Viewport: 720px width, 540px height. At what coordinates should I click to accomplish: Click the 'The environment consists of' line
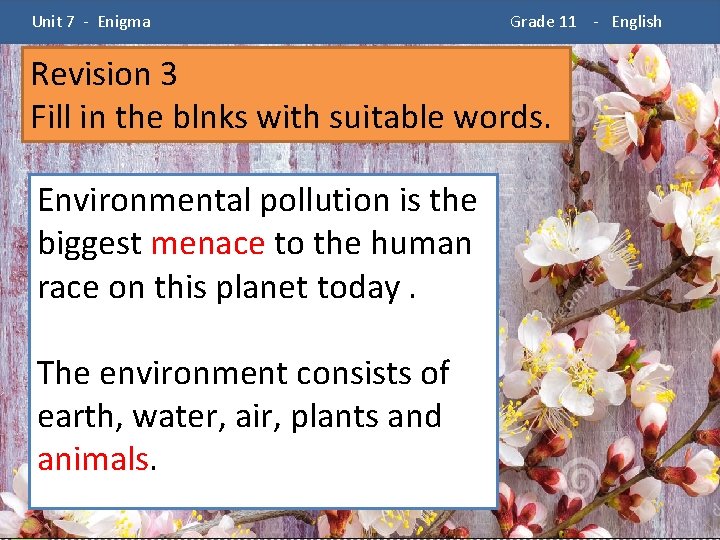coord(243,373)
